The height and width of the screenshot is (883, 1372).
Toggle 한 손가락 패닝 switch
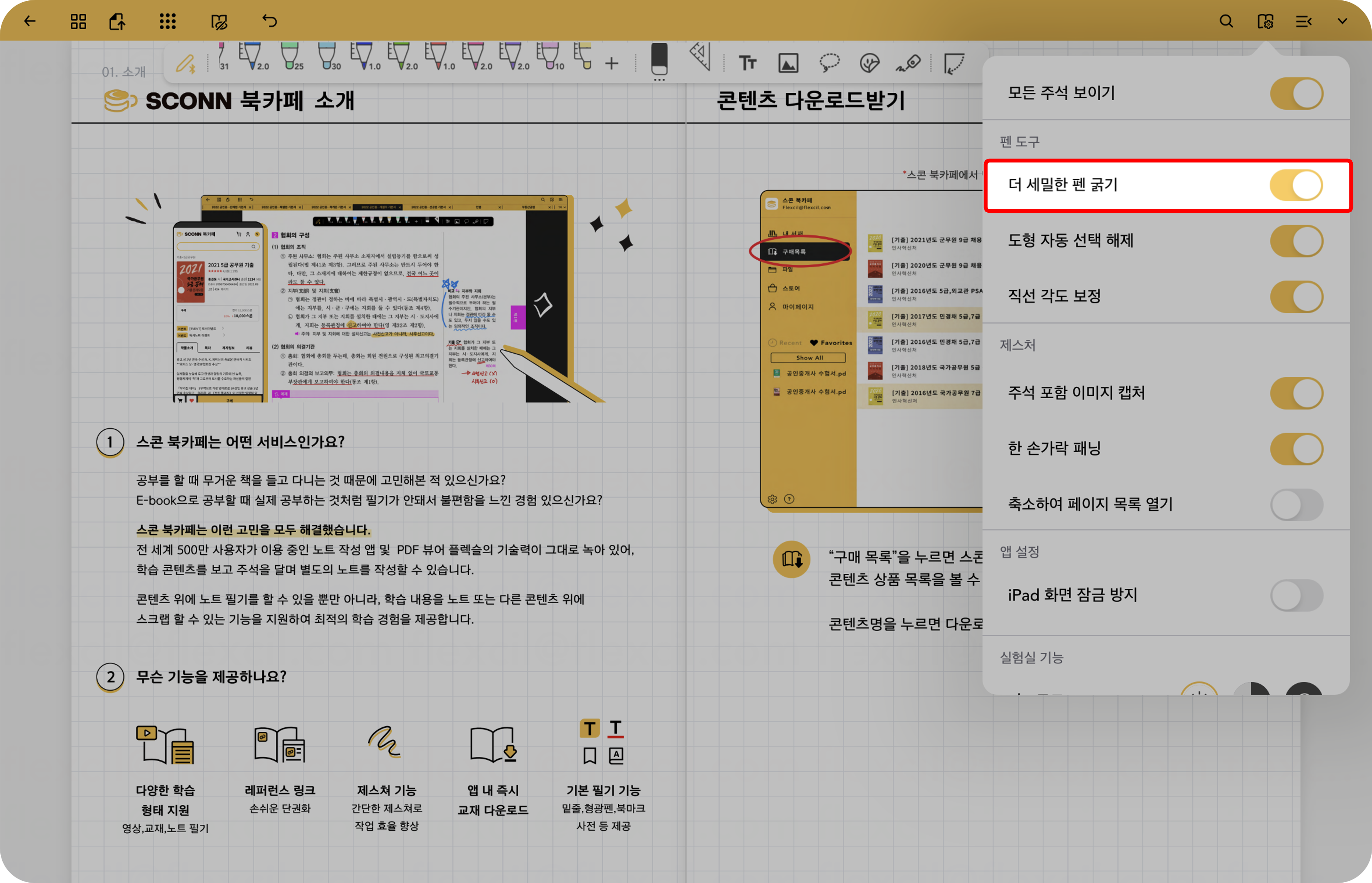(1297, 449)
